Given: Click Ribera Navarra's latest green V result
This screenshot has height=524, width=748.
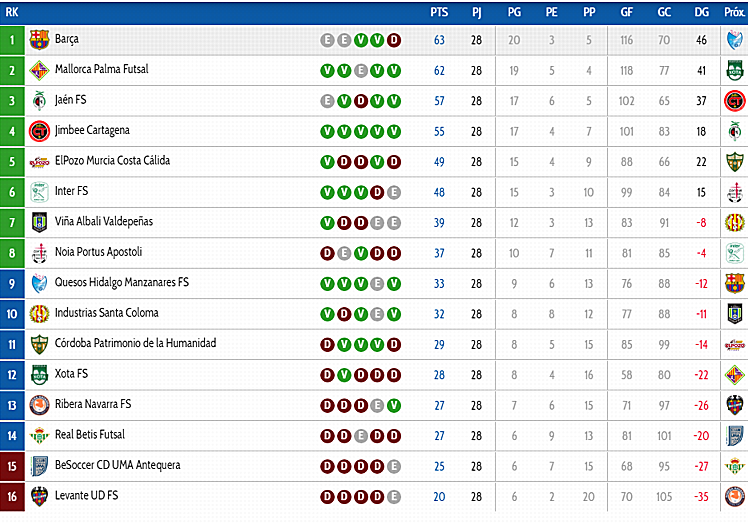Looking at the screenshot, I should coord(394,405).
